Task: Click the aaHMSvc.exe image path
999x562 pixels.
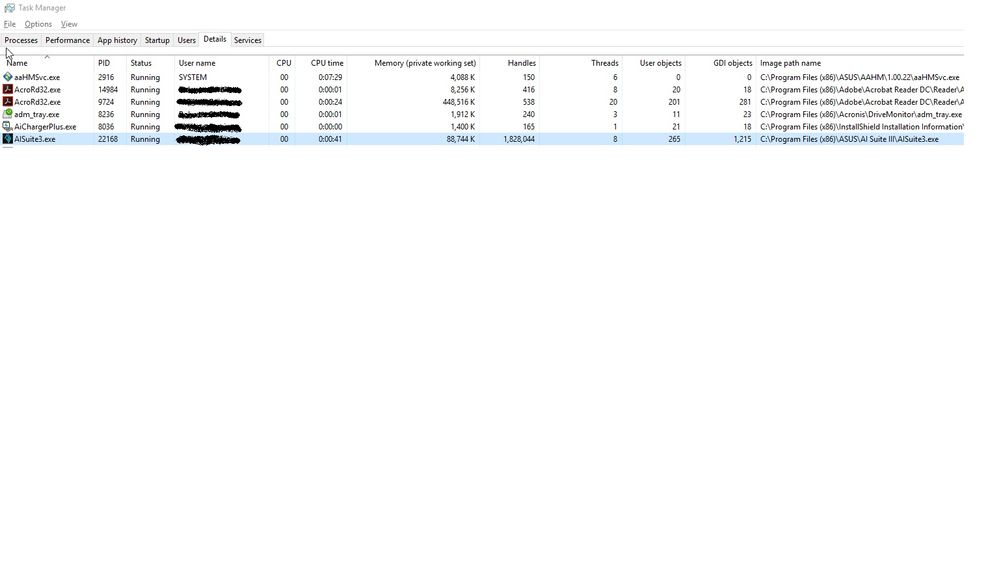Action: coord(859,77)
